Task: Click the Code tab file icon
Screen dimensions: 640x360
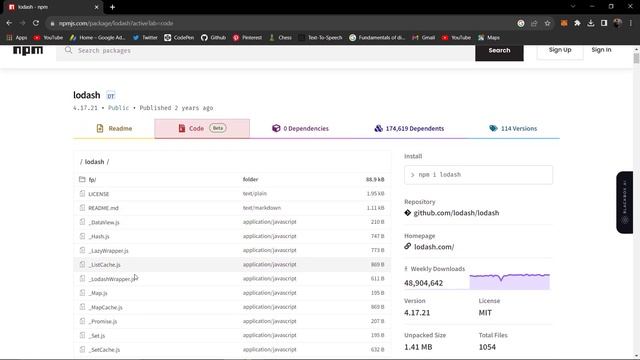Action: coord(182,128)
